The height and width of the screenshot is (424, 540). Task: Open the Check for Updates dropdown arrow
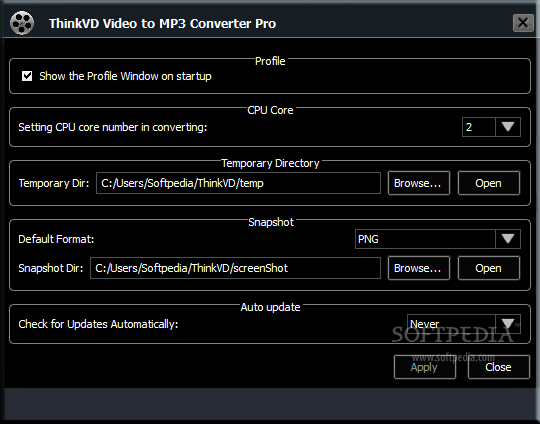coord(508,324)
